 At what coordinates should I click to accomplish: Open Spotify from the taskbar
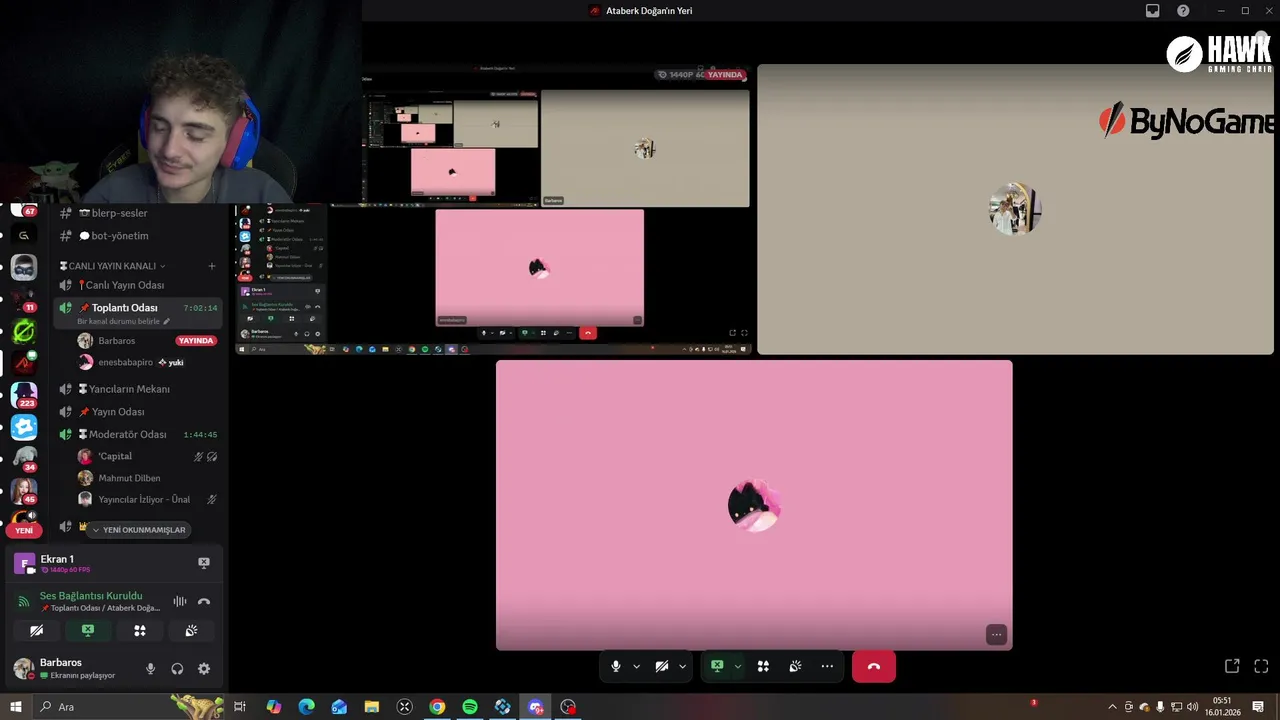[x=470, y=707]
